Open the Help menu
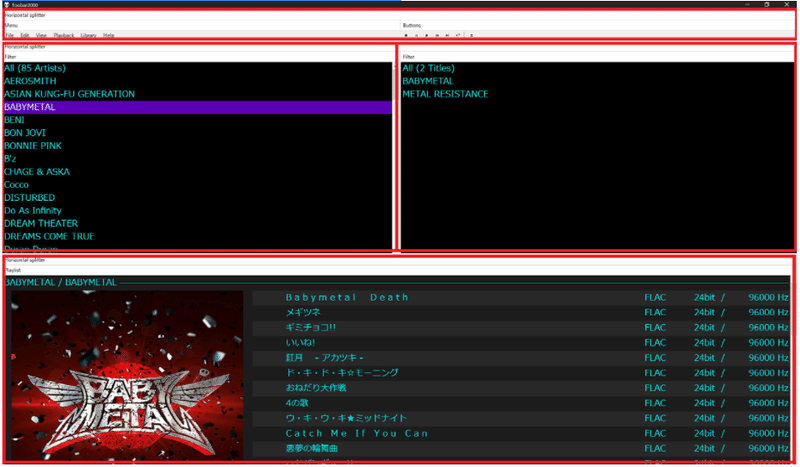The image size is (800, 467). [x=108, y=35]
